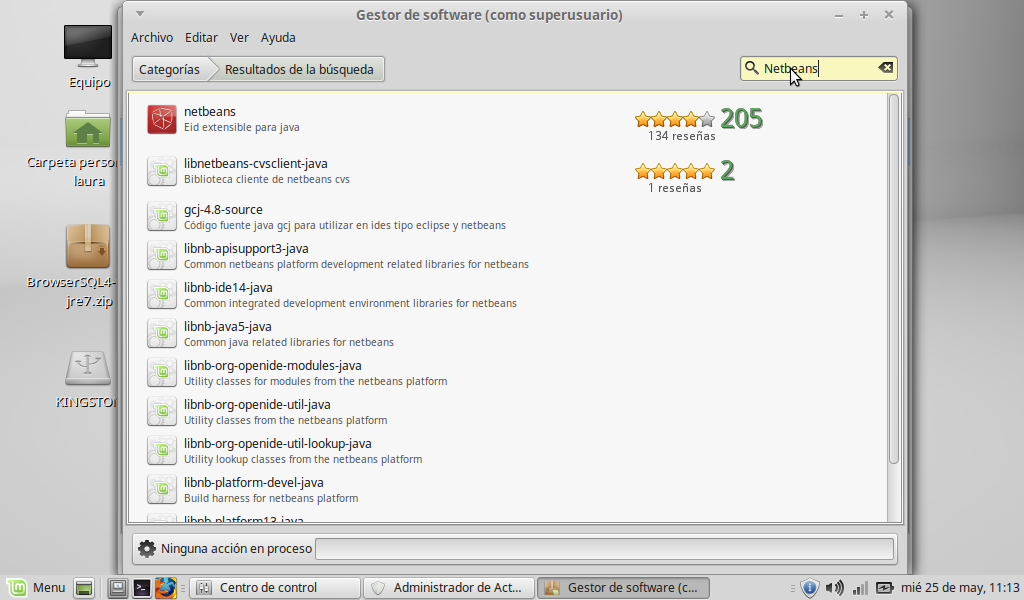Viewport: 1024px width, 600px height.
Task: Launch the terminal from the panel
Action: (x=142, y=588)
